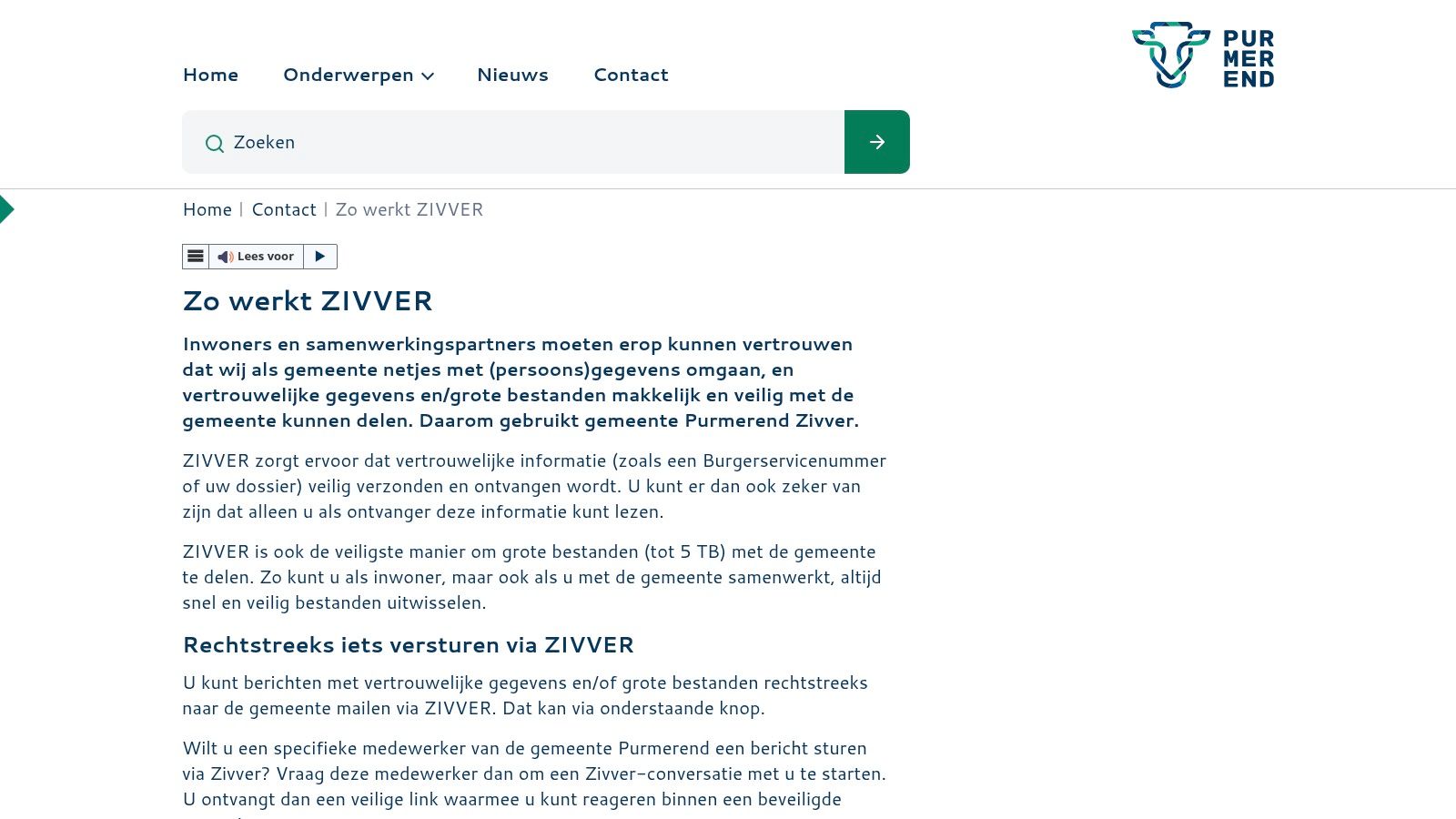Follow the Contact breadcrumb link
Image resolution: width=1456 pixels, height=819 pixels.
pos(284,209)
